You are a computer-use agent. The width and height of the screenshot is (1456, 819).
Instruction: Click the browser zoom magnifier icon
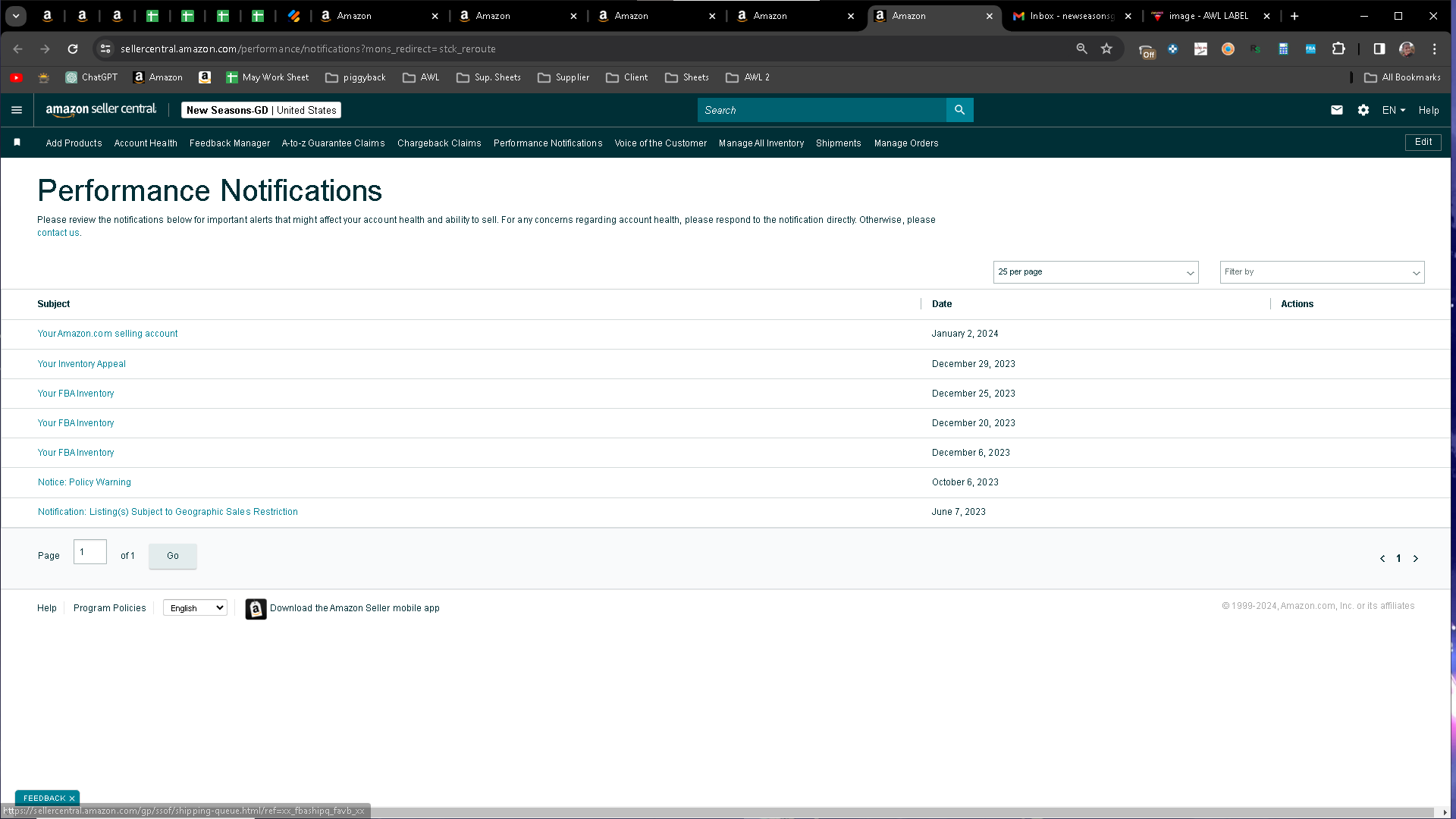[1081, 49]
